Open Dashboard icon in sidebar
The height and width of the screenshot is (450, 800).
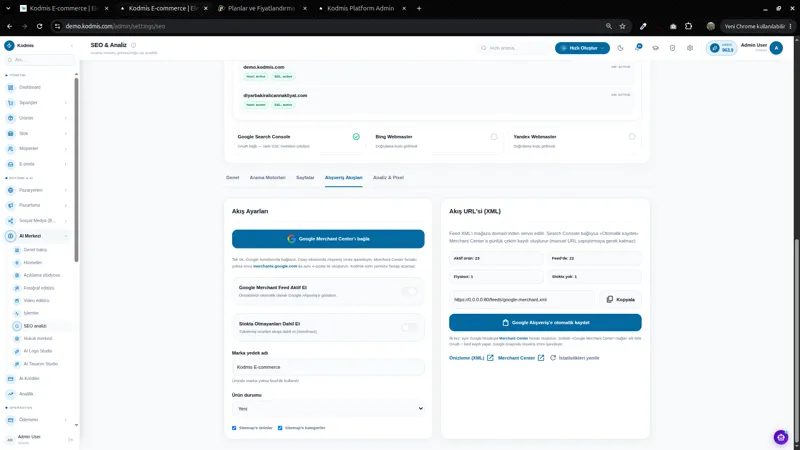(x=11, y=87)
